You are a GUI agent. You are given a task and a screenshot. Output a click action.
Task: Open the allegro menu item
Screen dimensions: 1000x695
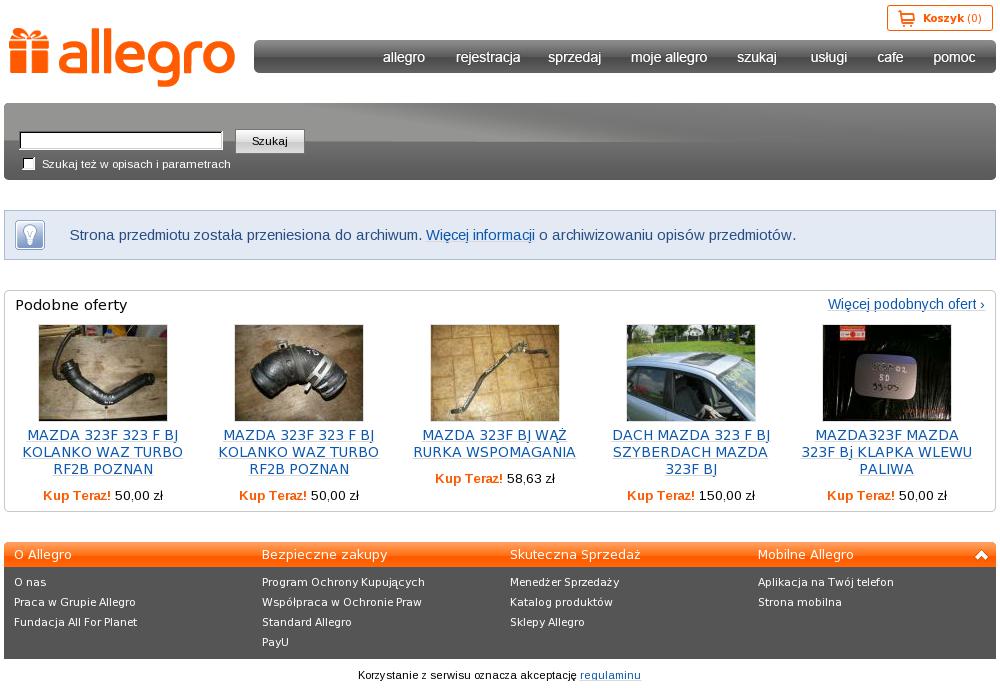pos(404,57)
